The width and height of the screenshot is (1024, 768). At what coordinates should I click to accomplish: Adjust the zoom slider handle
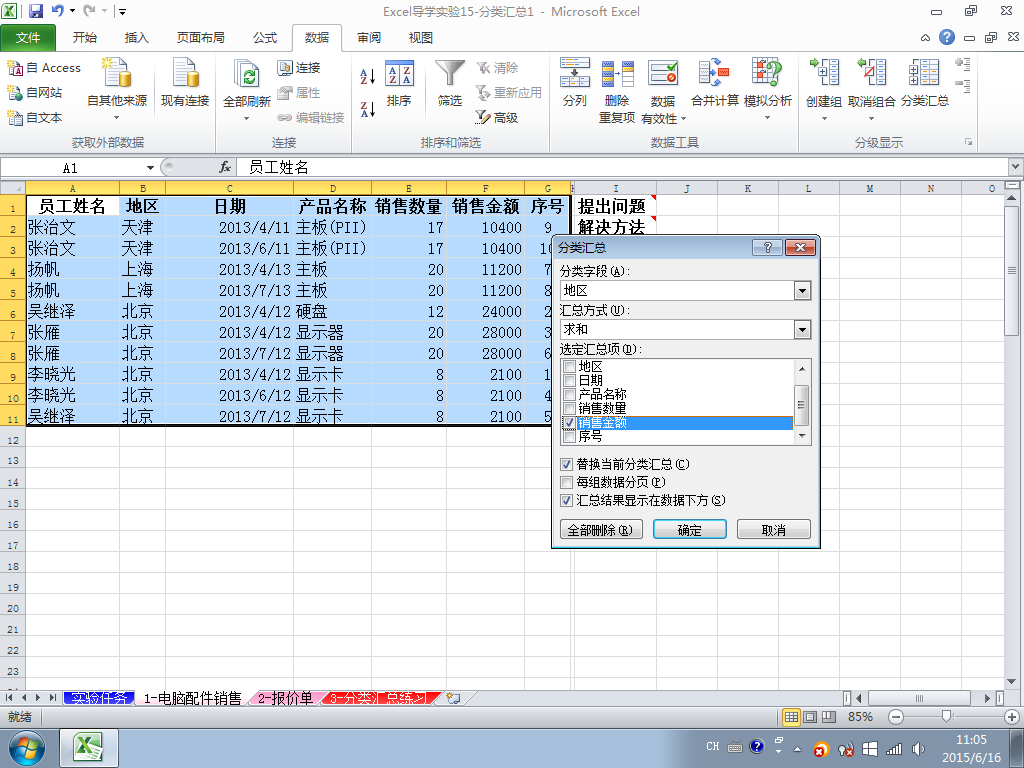946,717
